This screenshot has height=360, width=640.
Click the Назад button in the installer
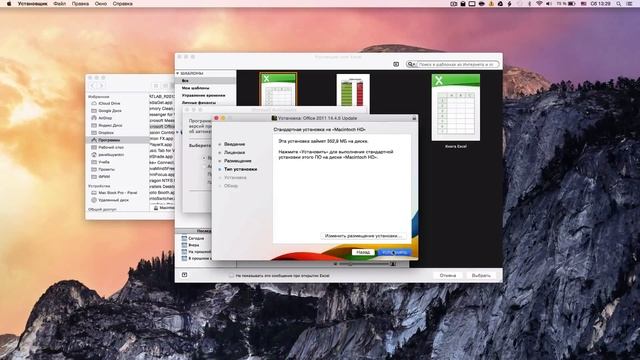pos(363,252)
